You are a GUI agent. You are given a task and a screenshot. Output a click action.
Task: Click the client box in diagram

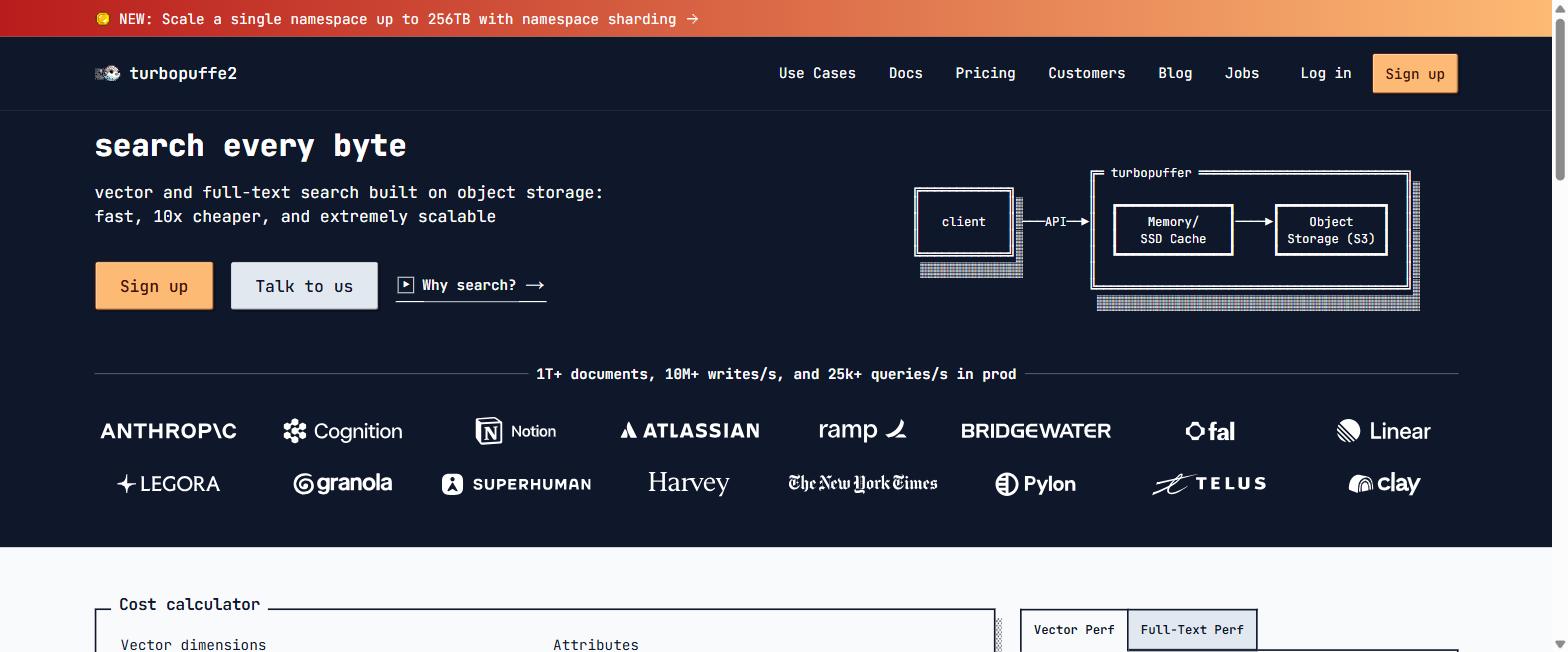pos(964,222)
